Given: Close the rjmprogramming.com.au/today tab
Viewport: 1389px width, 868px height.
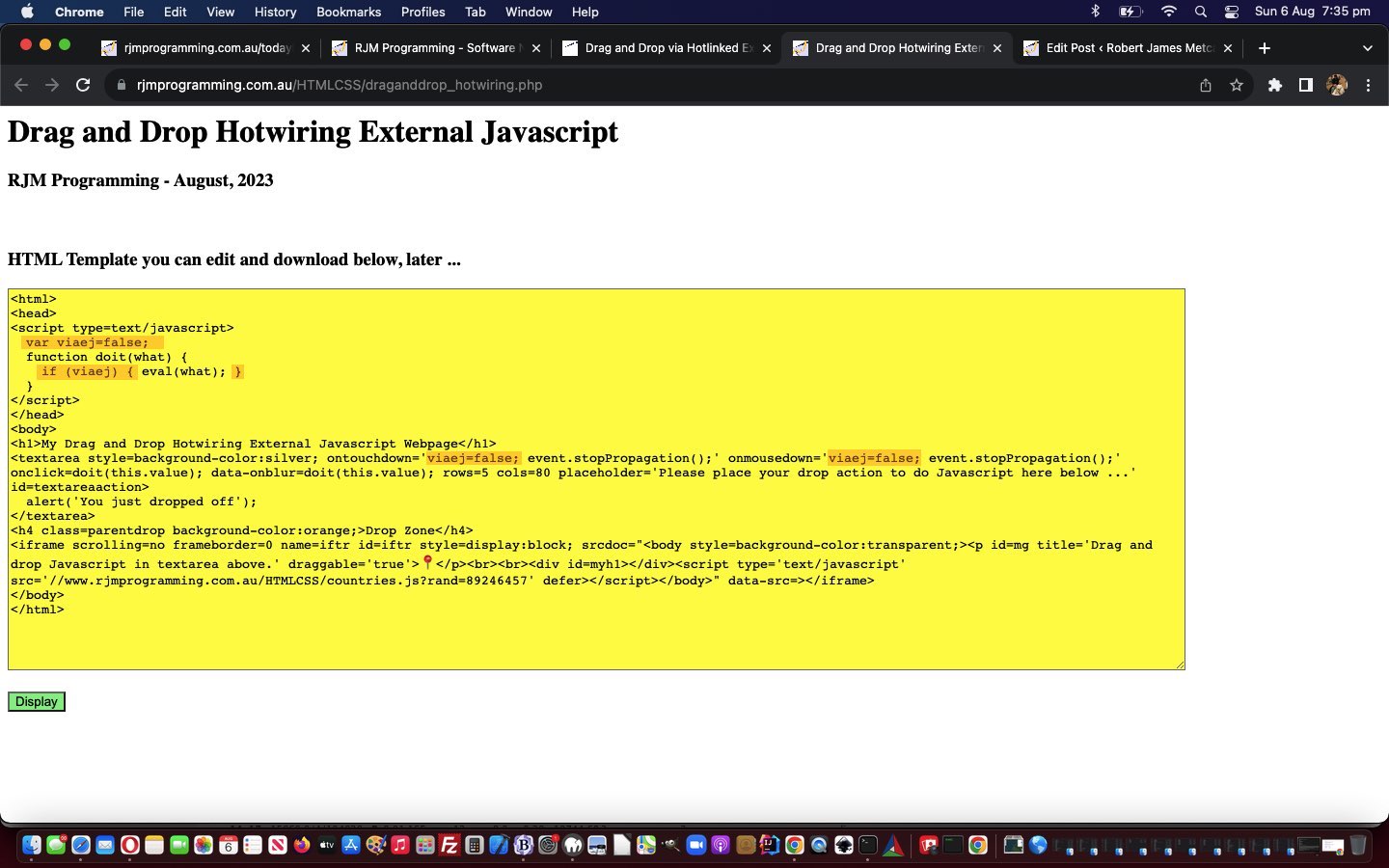Looking at the screenshot, I should [306, 48].
